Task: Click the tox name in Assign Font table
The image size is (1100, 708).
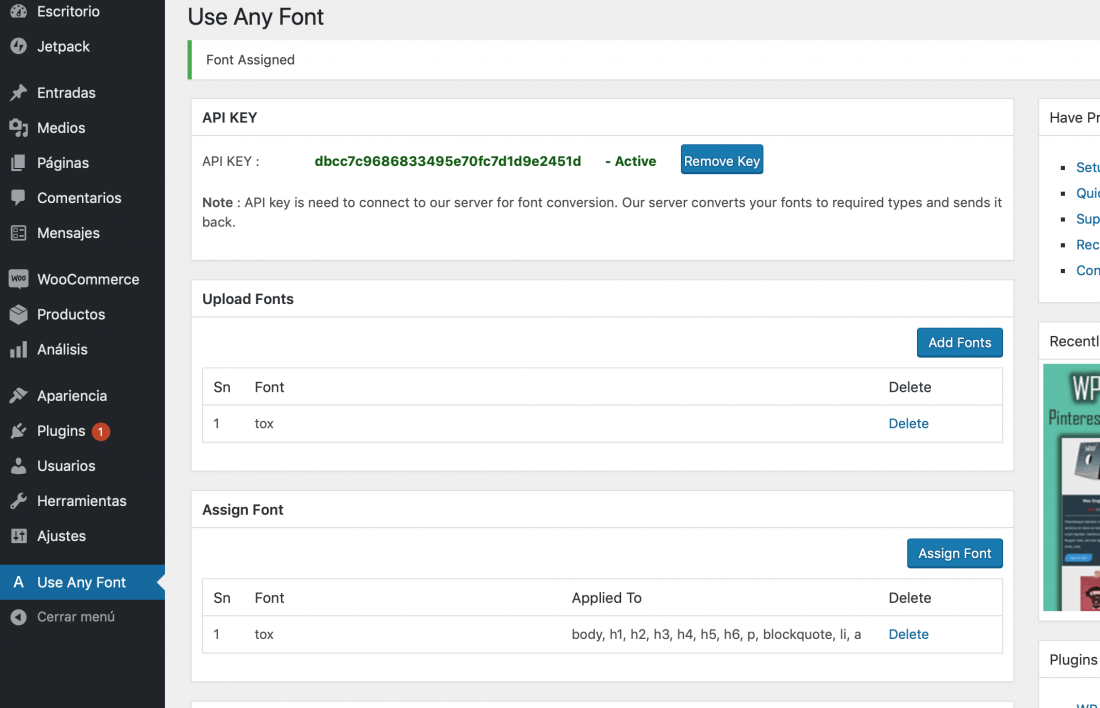Action: tap(264, 634)
